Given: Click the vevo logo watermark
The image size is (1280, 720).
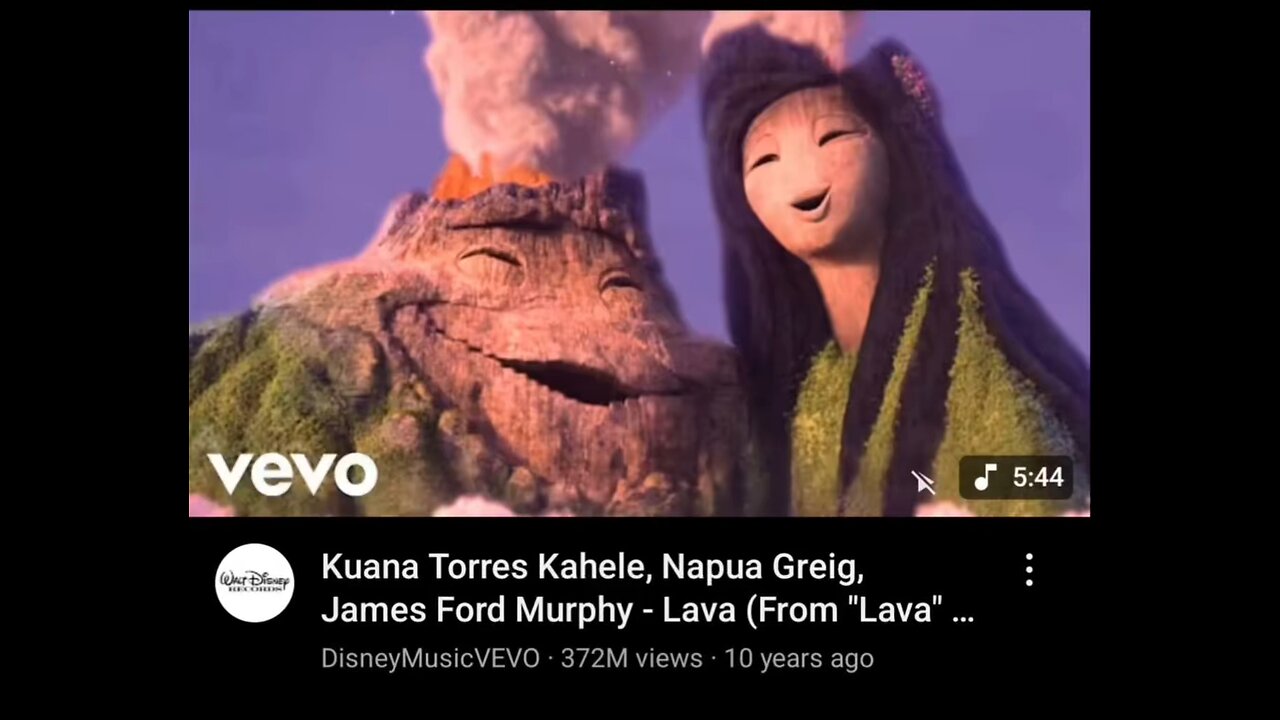Looking at the screenshot, I should (292, 473).
